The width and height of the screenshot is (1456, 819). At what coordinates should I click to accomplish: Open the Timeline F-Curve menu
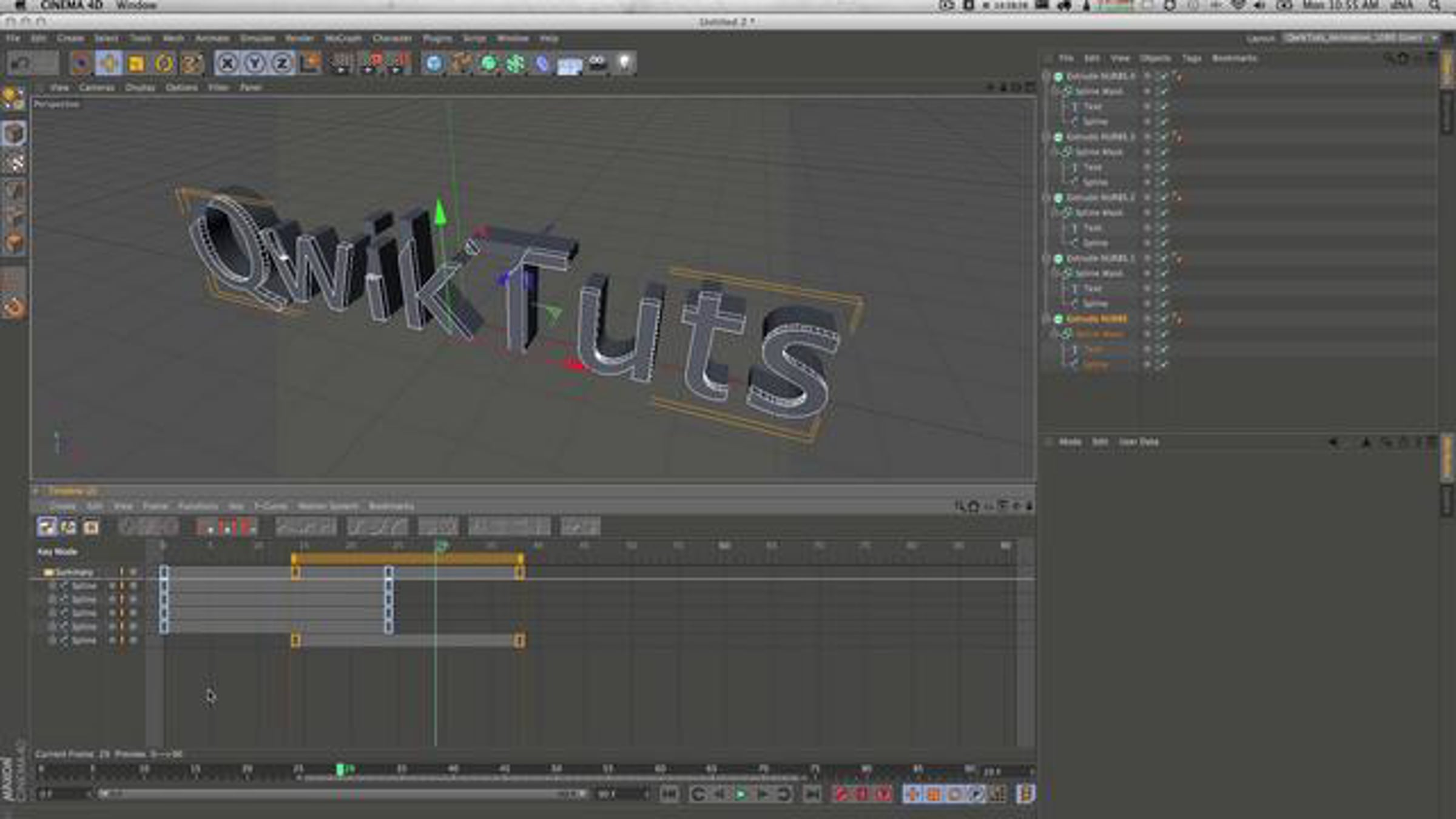click(271, 506)
